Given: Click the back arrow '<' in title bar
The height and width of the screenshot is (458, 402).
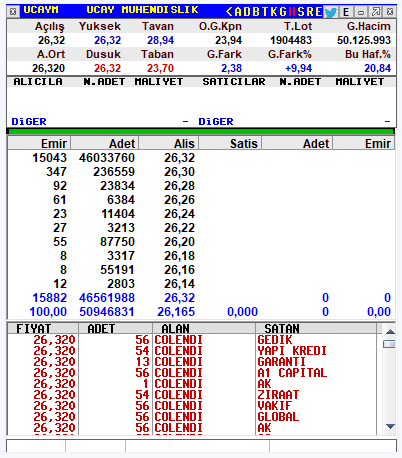Looking at the screenshot, I should coord(229,12).
